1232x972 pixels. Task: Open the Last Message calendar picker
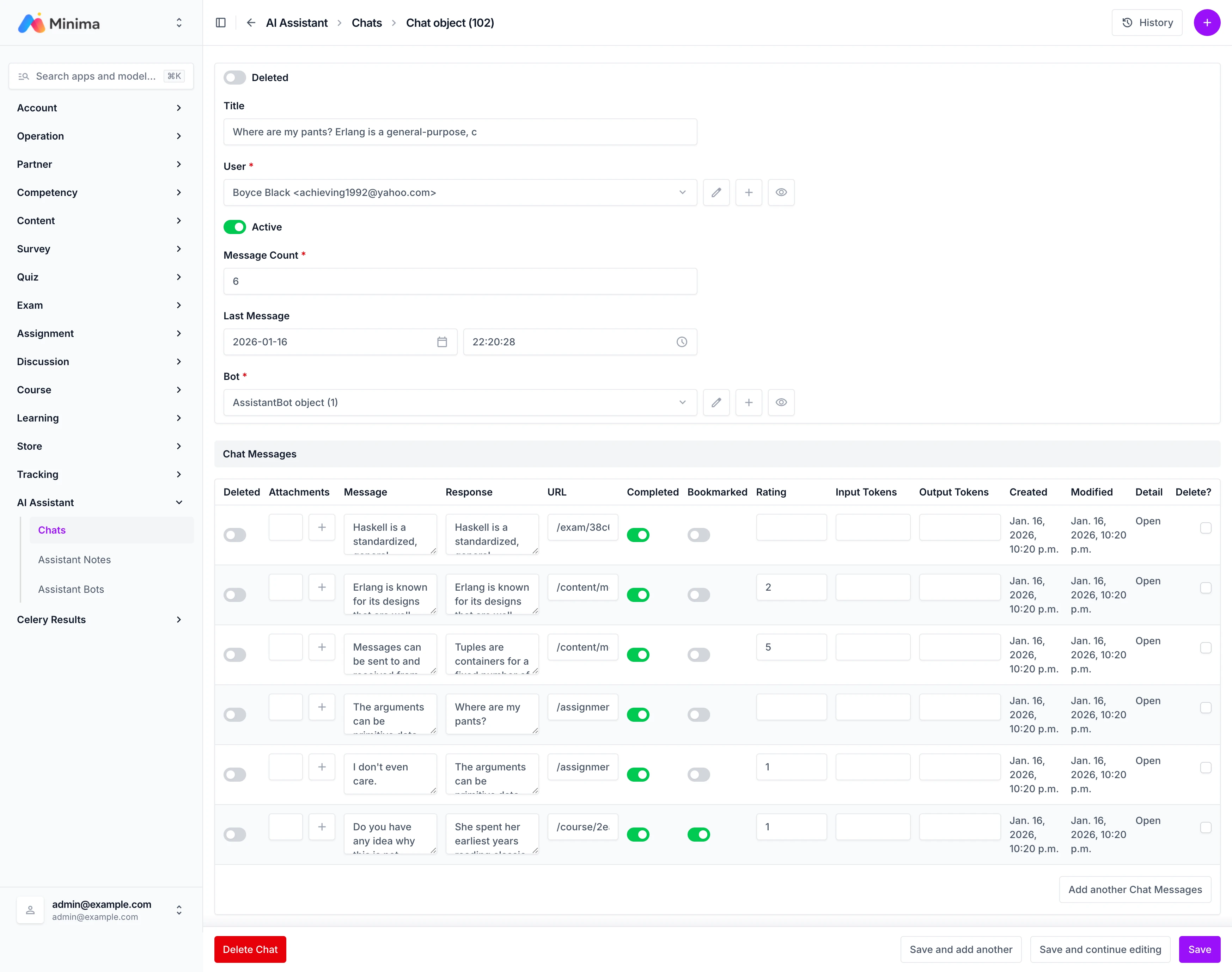(442, 342)
